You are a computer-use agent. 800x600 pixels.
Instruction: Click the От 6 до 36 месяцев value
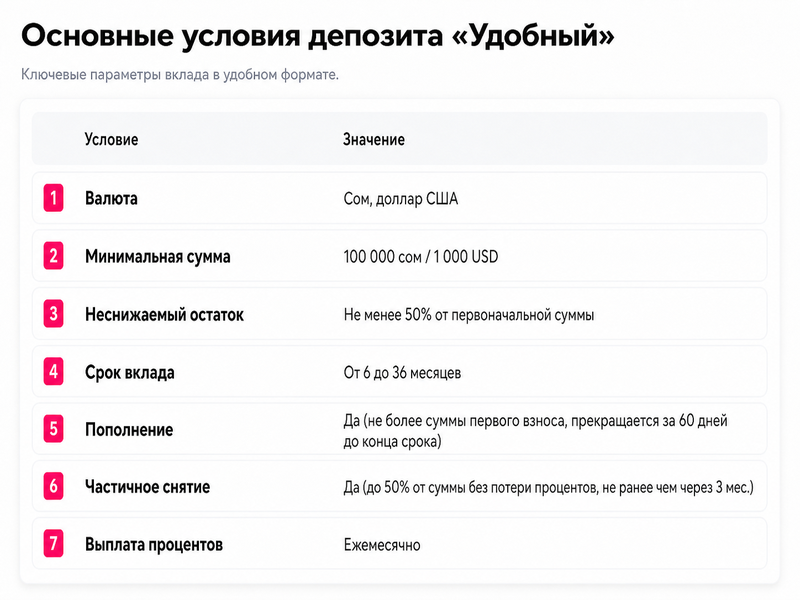[x=402, y=373]
